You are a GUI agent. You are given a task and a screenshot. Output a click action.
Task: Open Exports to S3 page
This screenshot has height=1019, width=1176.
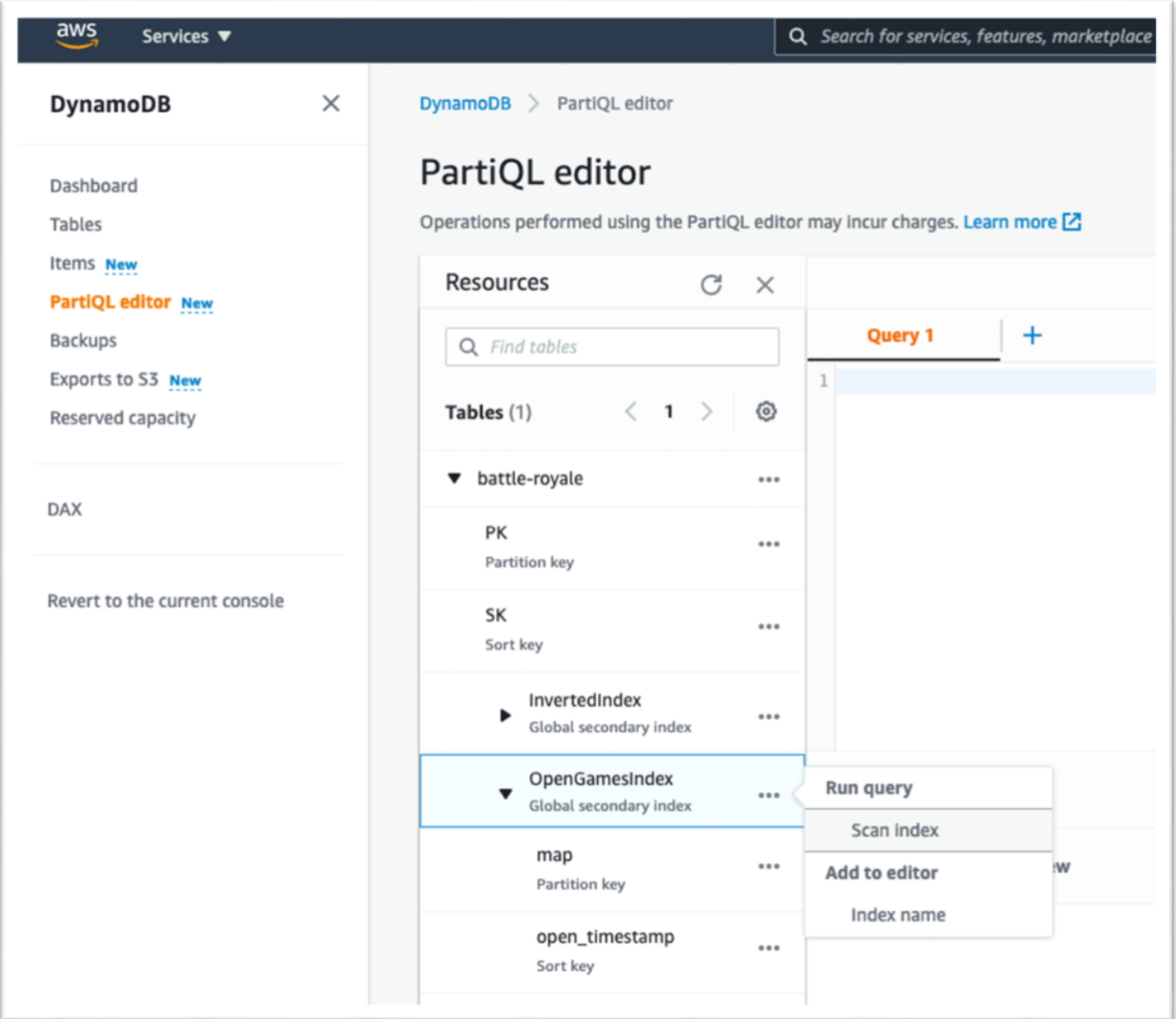(x=103, y=379)
